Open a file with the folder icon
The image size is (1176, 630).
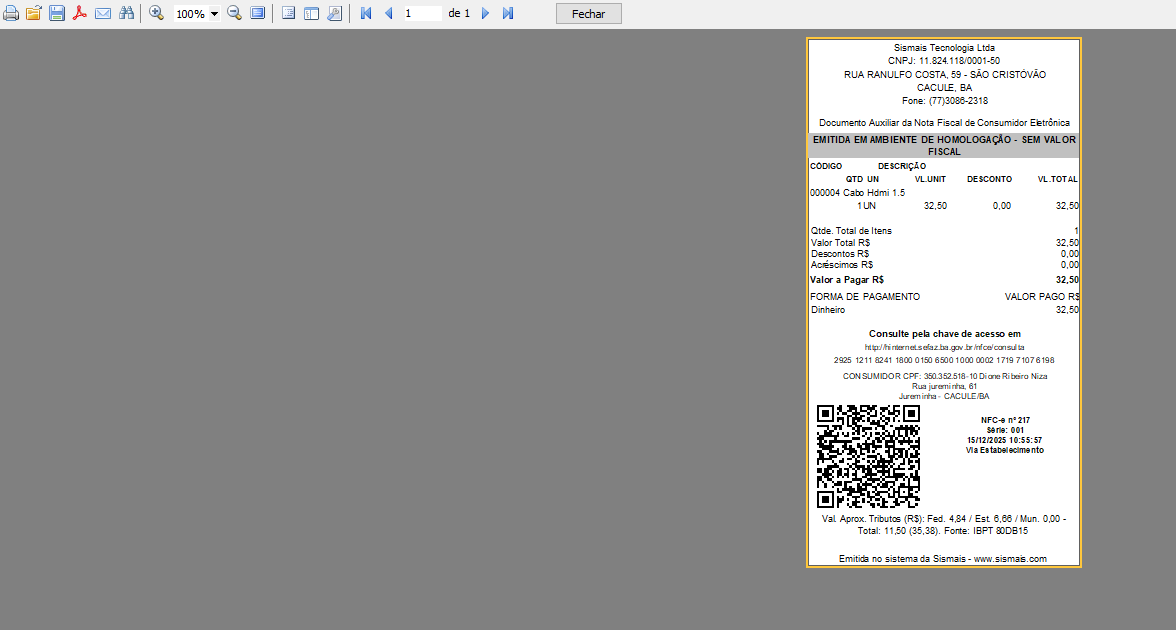pos(34,14)
